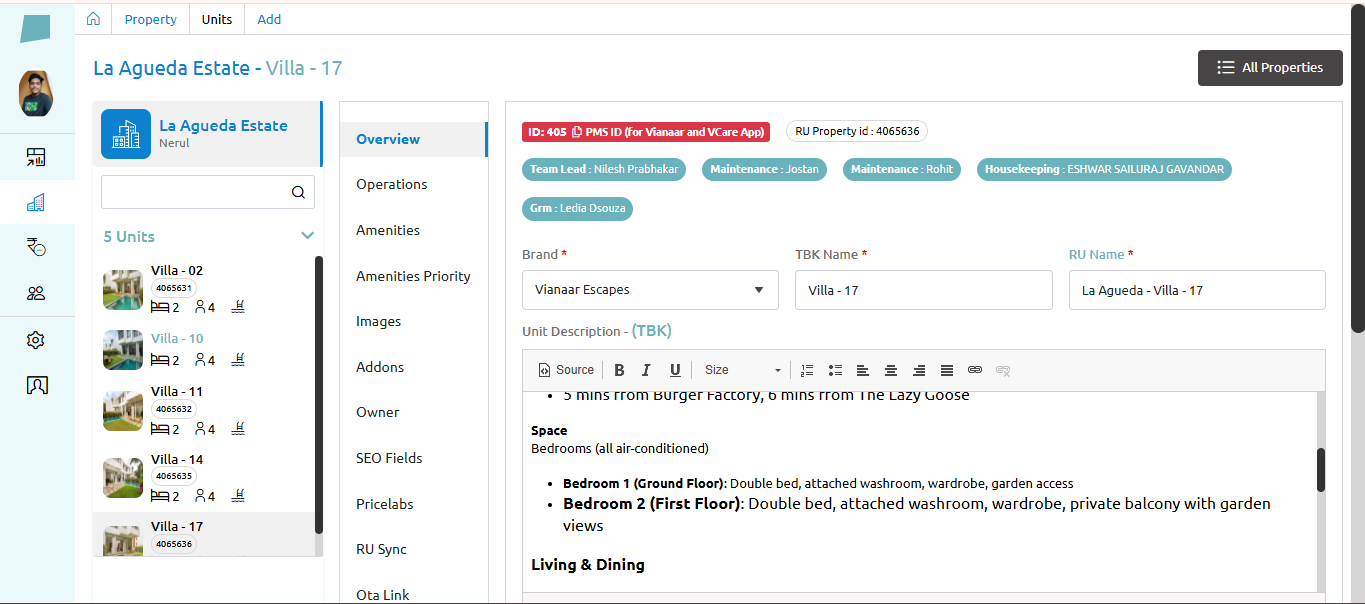Toggle bold formatting in description editor
The height and width of the screenshot is (604, 1365).
pos(619,370)
